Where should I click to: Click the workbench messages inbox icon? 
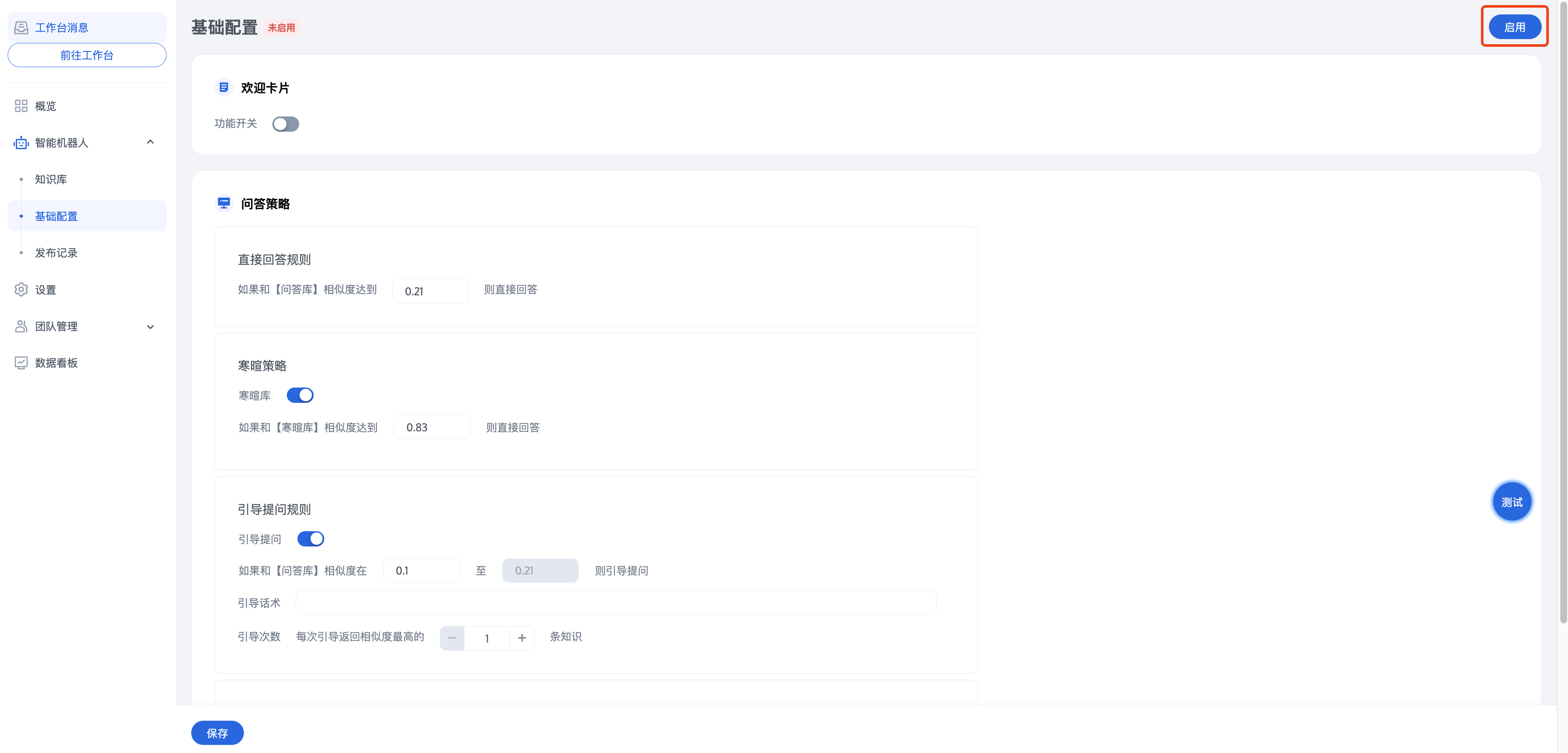(x=21, y=27)
